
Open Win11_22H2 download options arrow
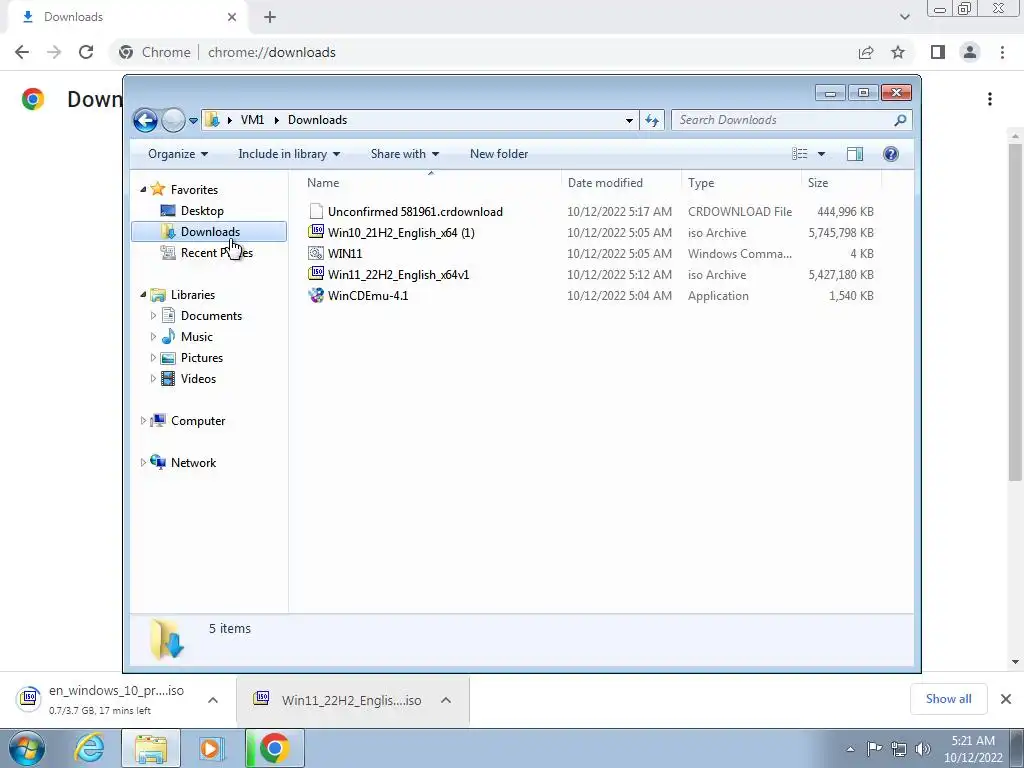[x=446, y=700]
